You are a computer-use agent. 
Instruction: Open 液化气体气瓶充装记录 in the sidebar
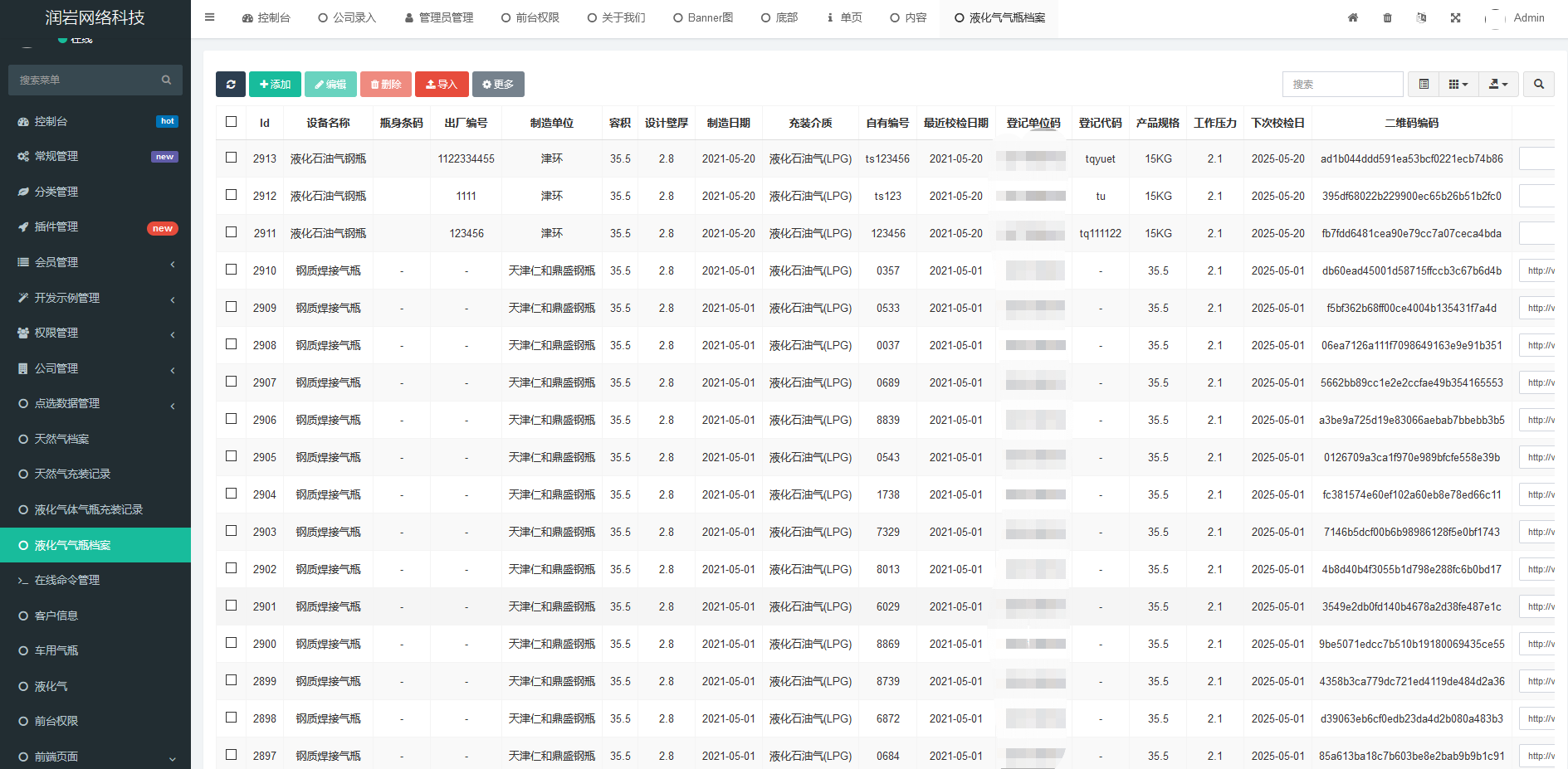[95, 509]
